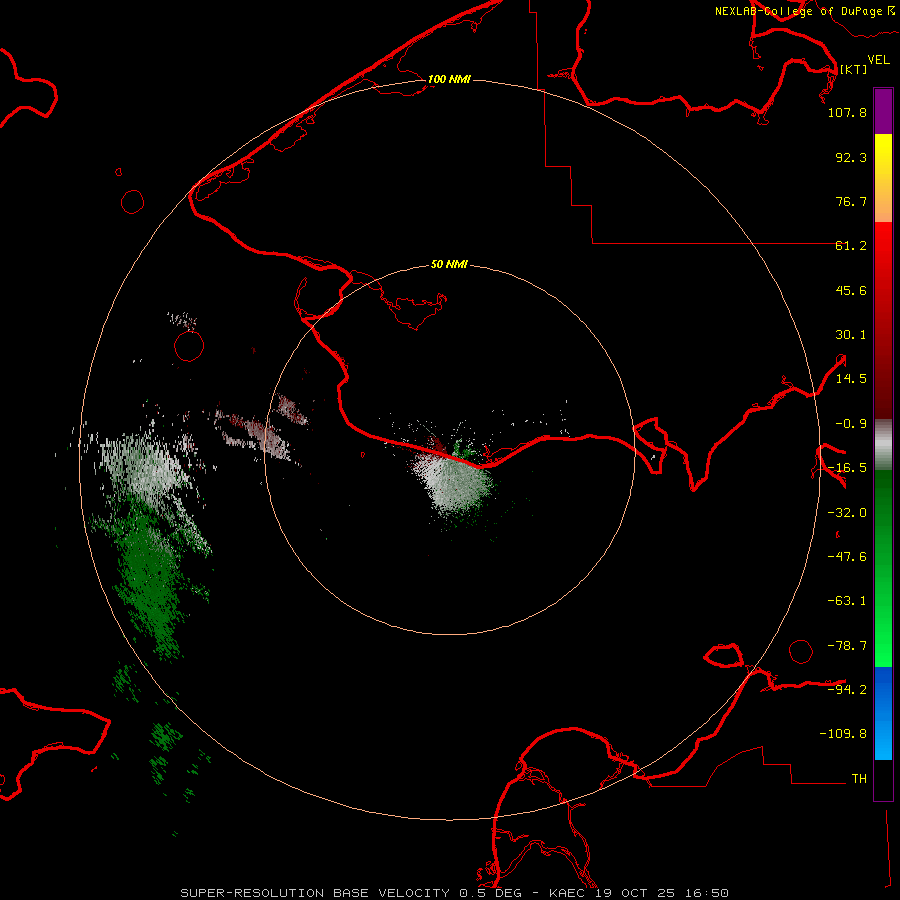Click the 61.2 velocity scale value
This screenshot has width=900, height=900.
pos(851,246)
